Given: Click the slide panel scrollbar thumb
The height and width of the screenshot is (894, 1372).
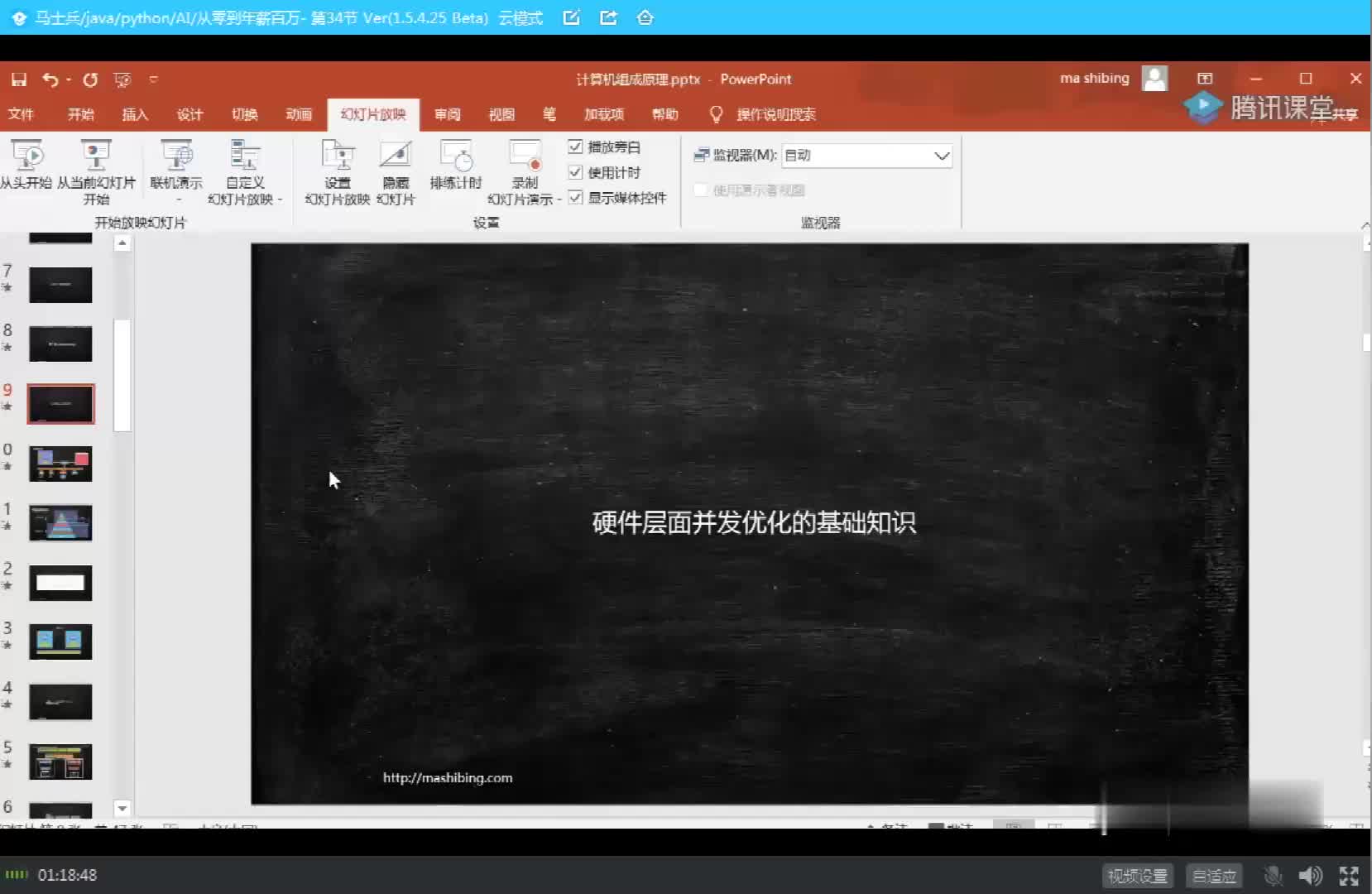Looking at the screenshot, I should click(x=122, y=376).
